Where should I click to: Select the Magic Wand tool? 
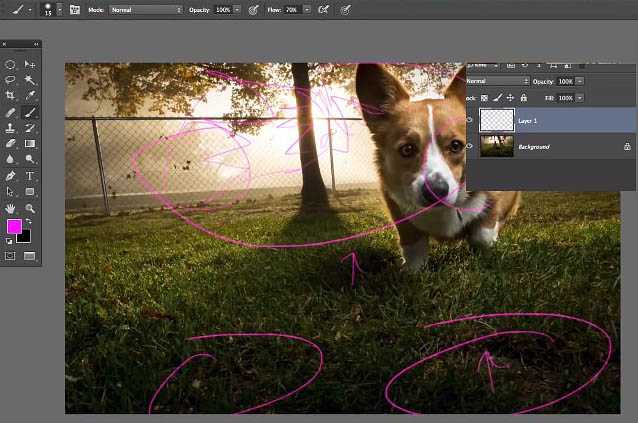[30, 80]
